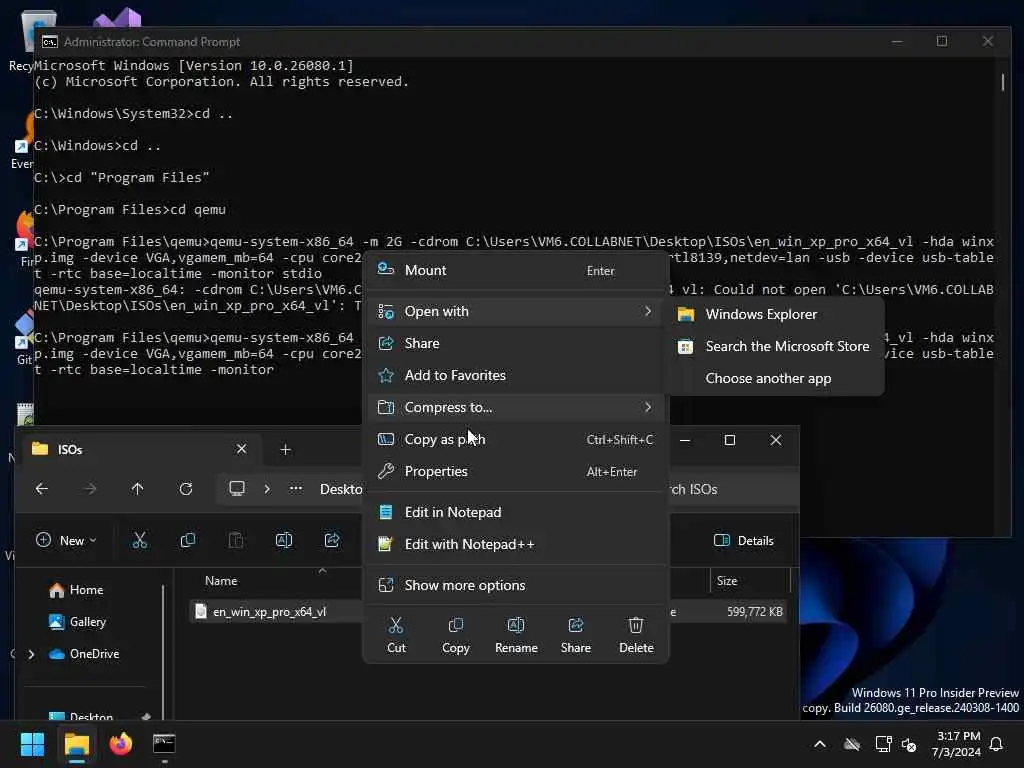This screenshot has height=768, width=1024.
Task: Click the network tray icon
Action: tap(883, 744)
